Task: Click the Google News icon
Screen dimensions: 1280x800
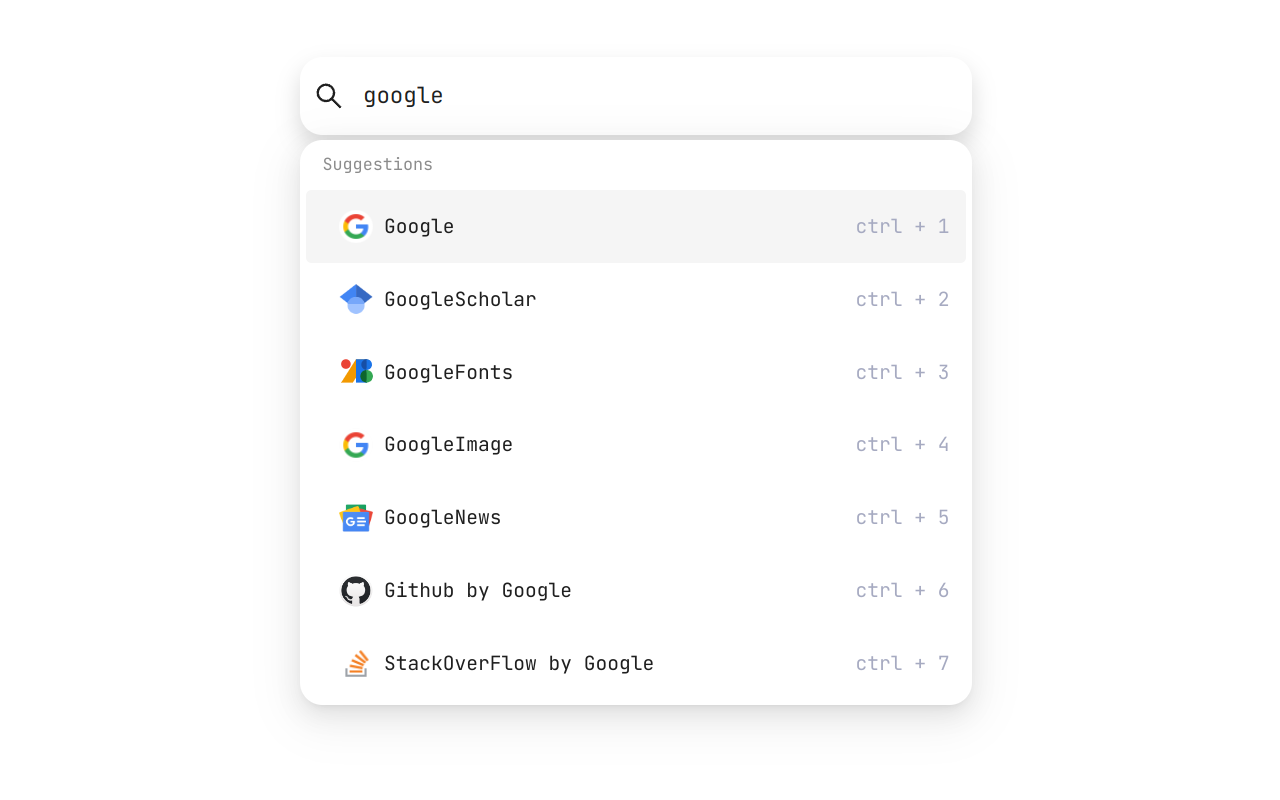Action: (356, 518)
